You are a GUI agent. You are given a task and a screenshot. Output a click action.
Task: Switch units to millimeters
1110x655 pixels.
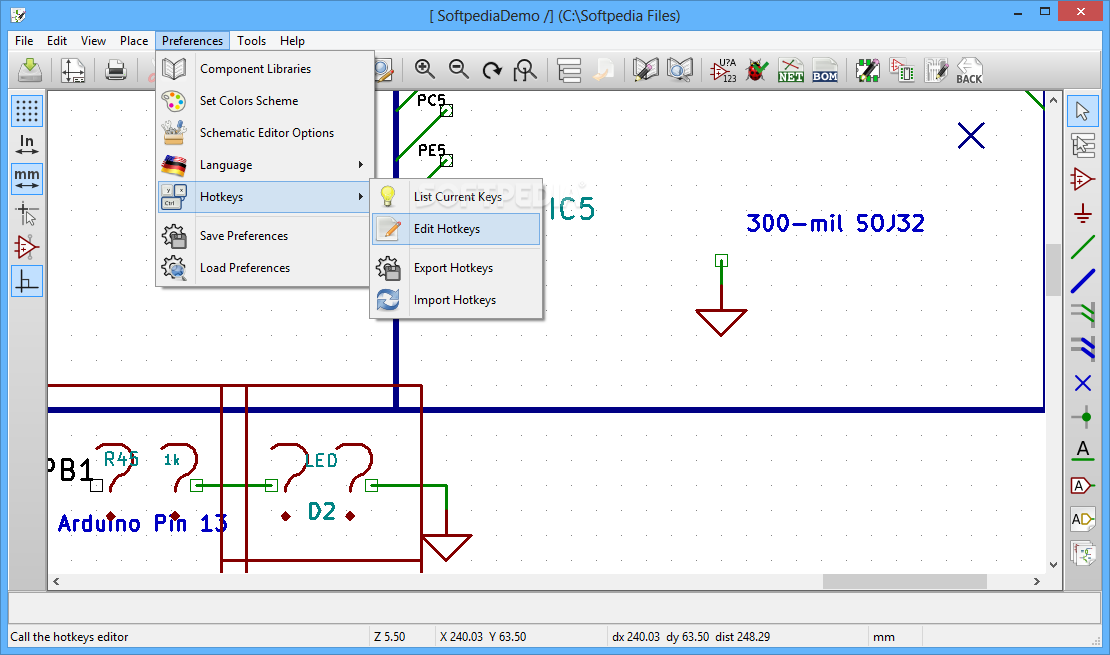[x=27, y=179]
